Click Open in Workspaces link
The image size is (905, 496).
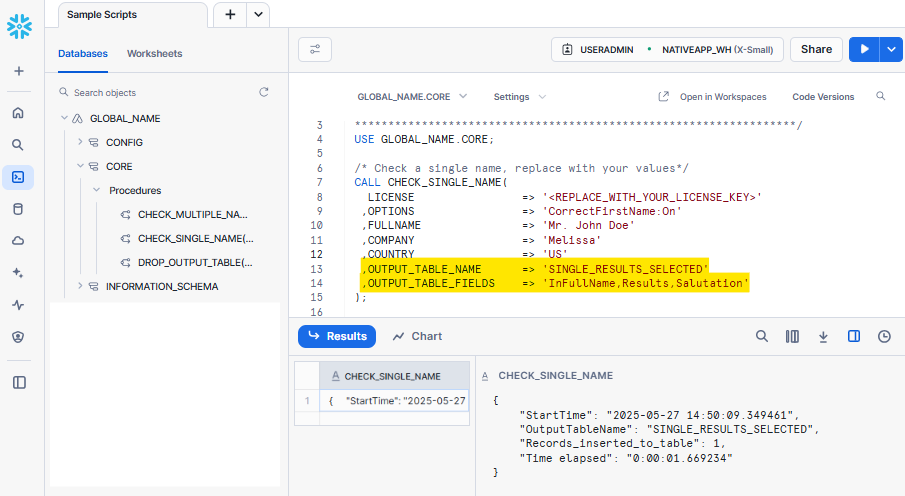[x=712, y=96]
